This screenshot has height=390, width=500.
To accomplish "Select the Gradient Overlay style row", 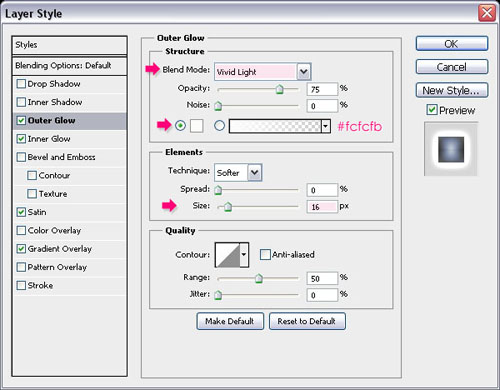I will point(70,249).
